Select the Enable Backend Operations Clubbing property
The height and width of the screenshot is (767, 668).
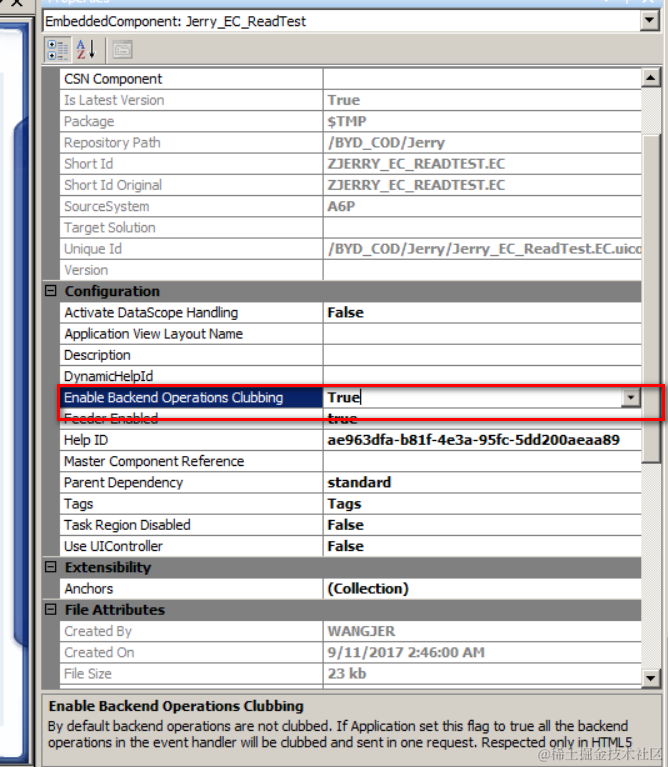coord(191,398)
